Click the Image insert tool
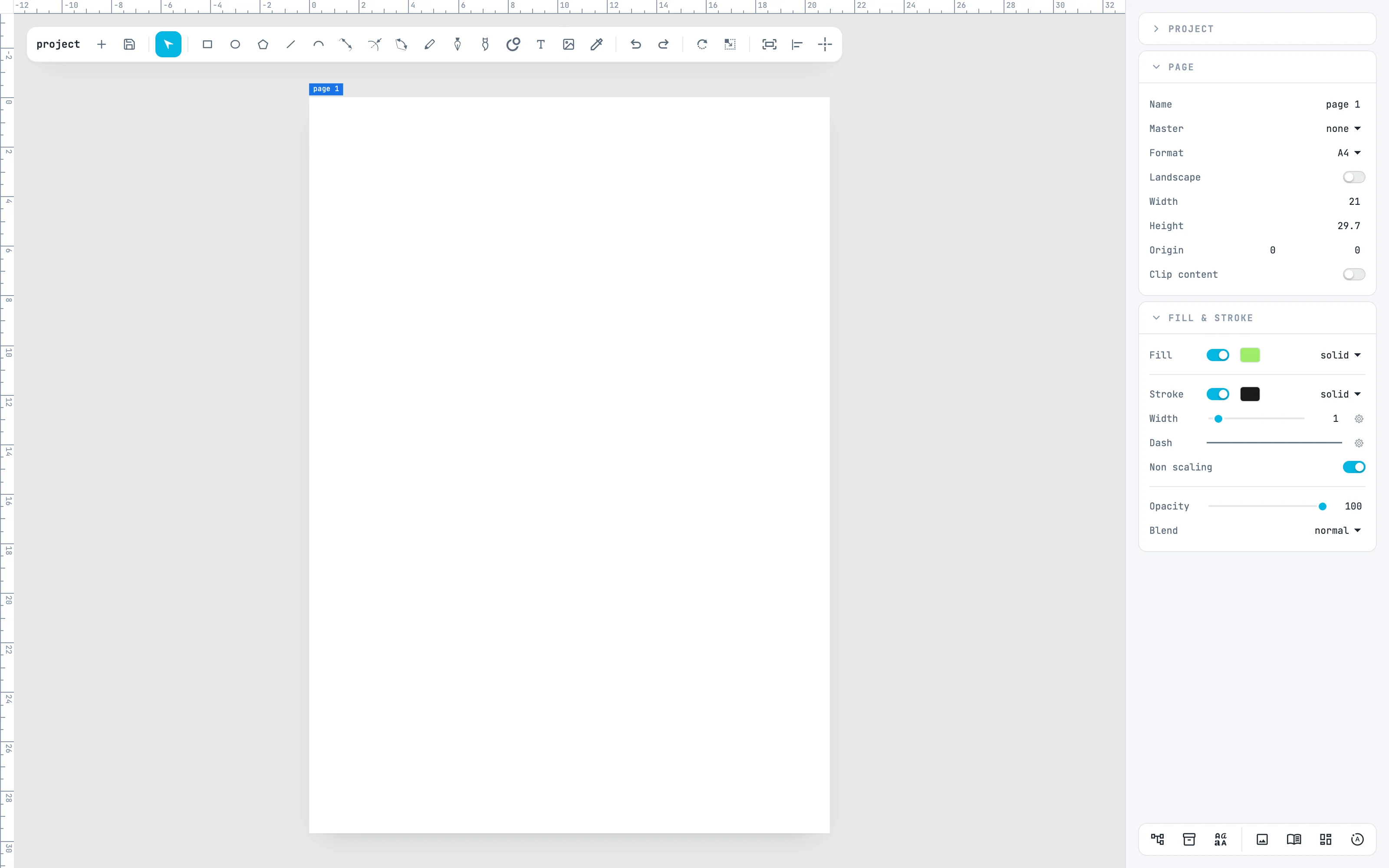The image size is (1389, 868). pyautogui.click(x=569, y=44)
